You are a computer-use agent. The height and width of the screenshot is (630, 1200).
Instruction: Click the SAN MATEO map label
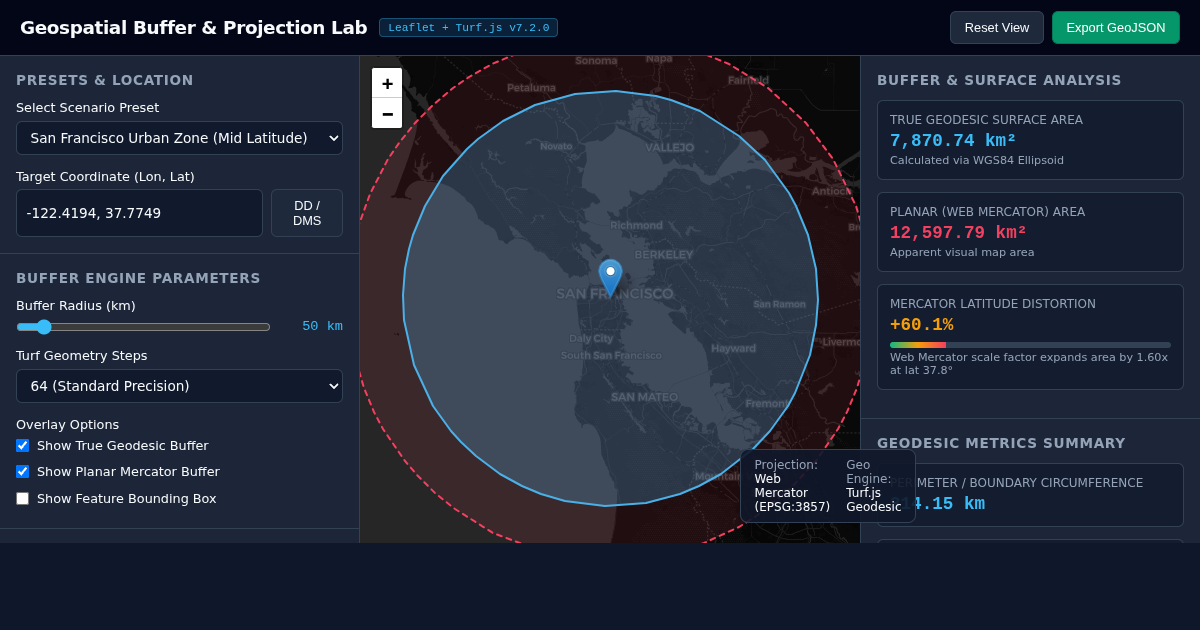(x=644, y=397)
